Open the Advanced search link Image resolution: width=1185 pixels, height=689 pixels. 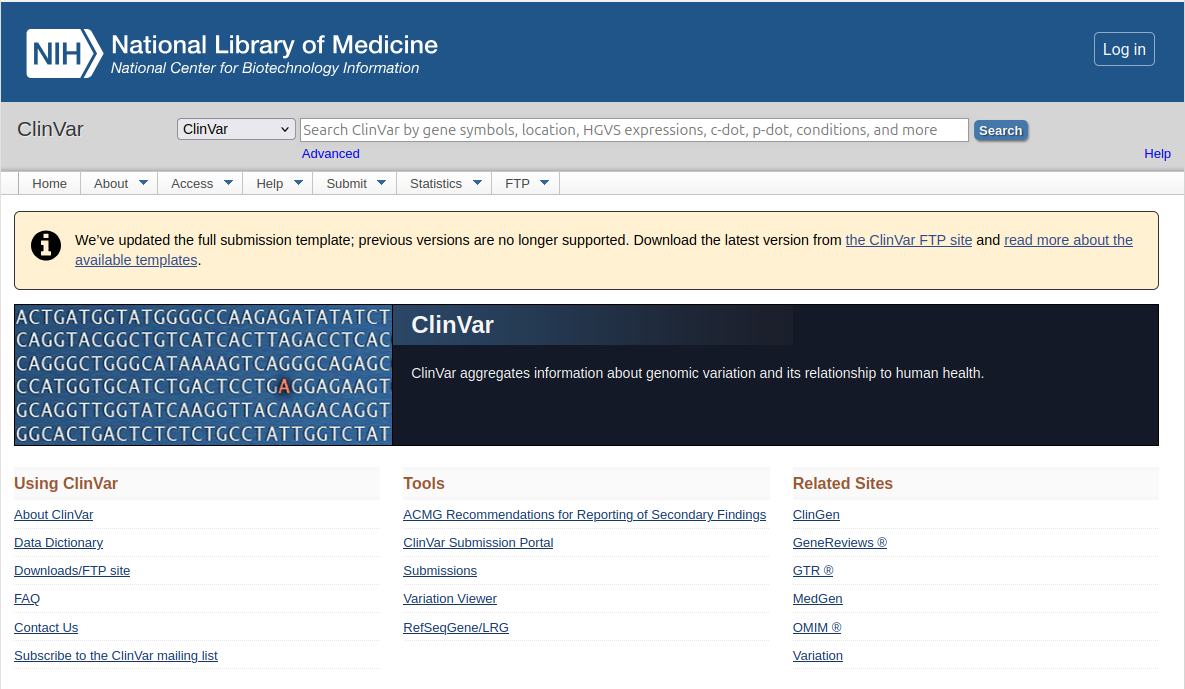[330, 153]
